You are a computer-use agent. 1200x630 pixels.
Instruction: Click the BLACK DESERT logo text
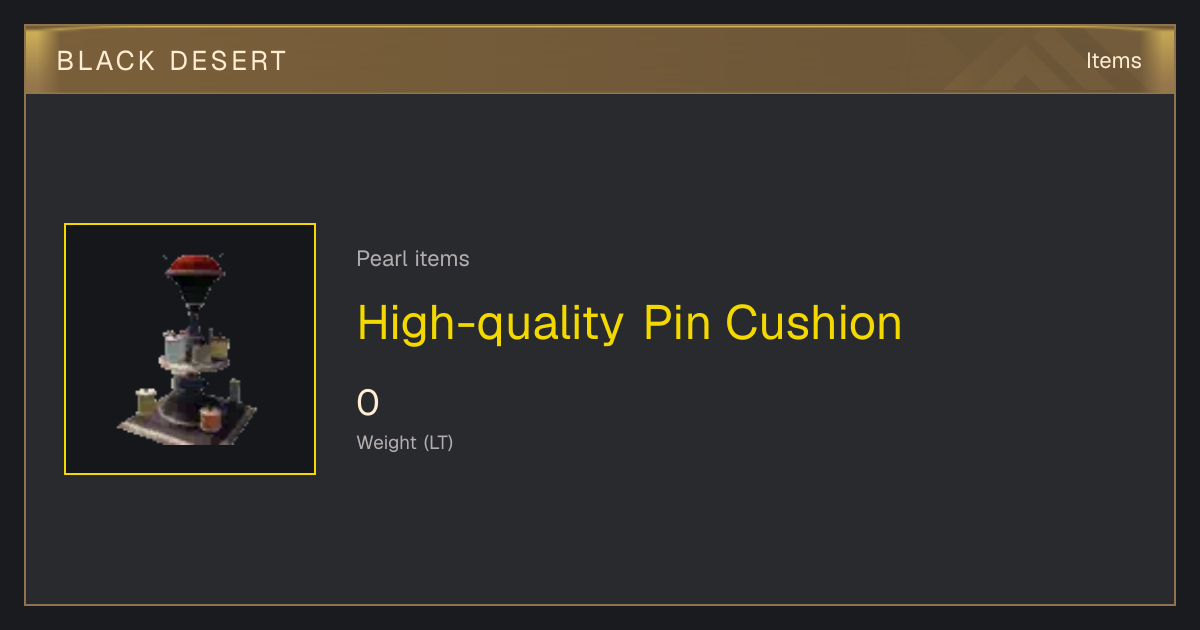[x=172, y=61]
